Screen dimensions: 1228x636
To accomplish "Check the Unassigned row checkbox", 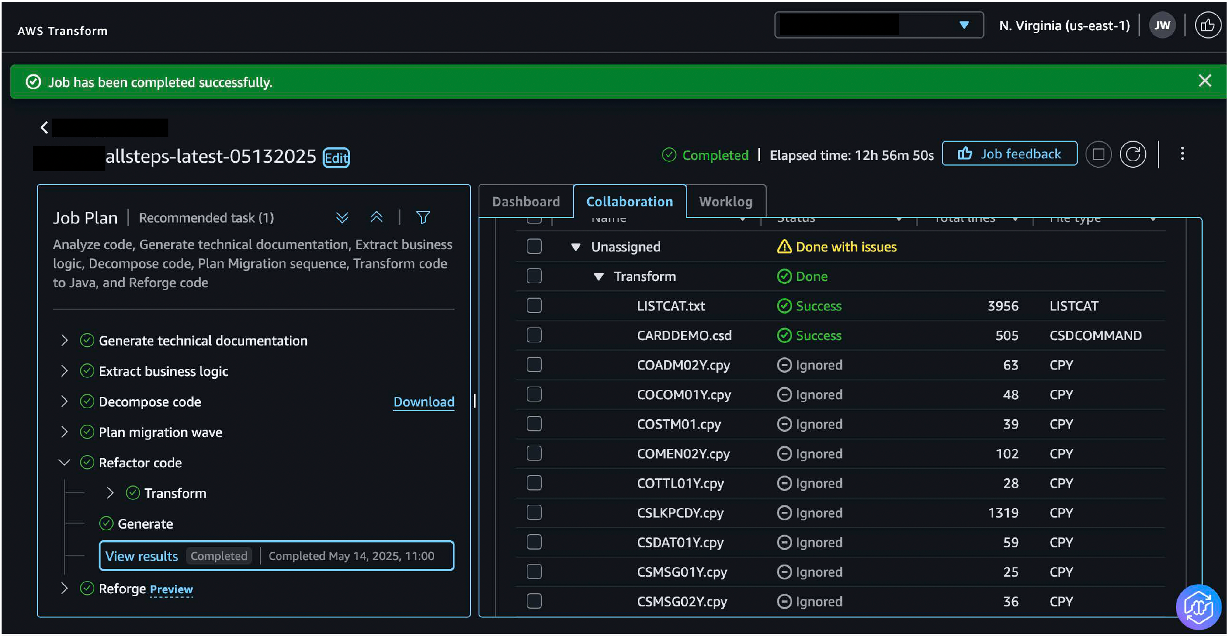I will pyautogui.click(x=534, y=246).
